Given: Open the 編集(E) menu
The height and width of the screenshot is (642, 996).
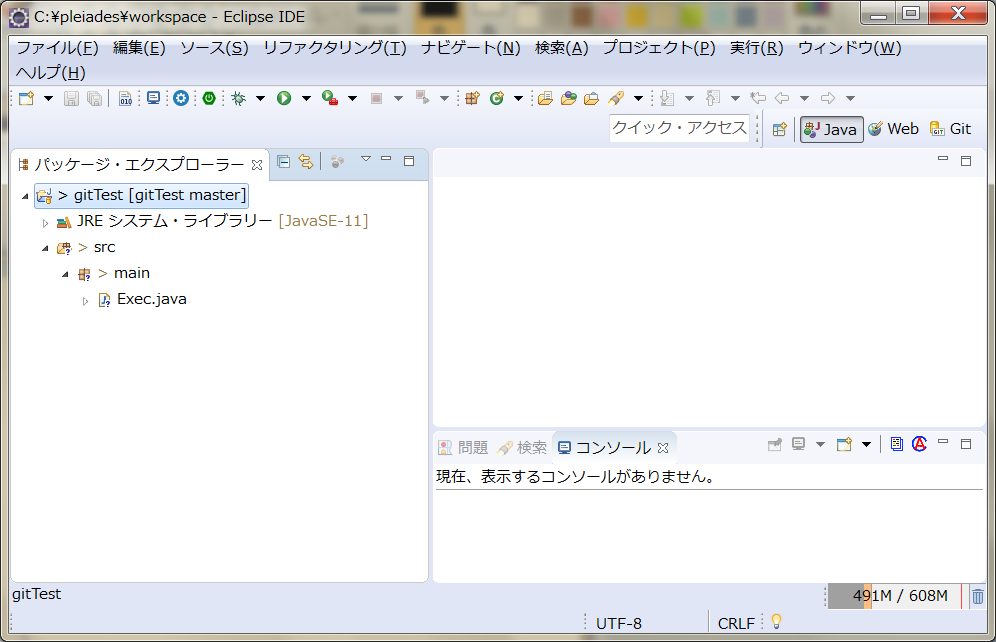Looking at the screenshot, I should point(139,48).
